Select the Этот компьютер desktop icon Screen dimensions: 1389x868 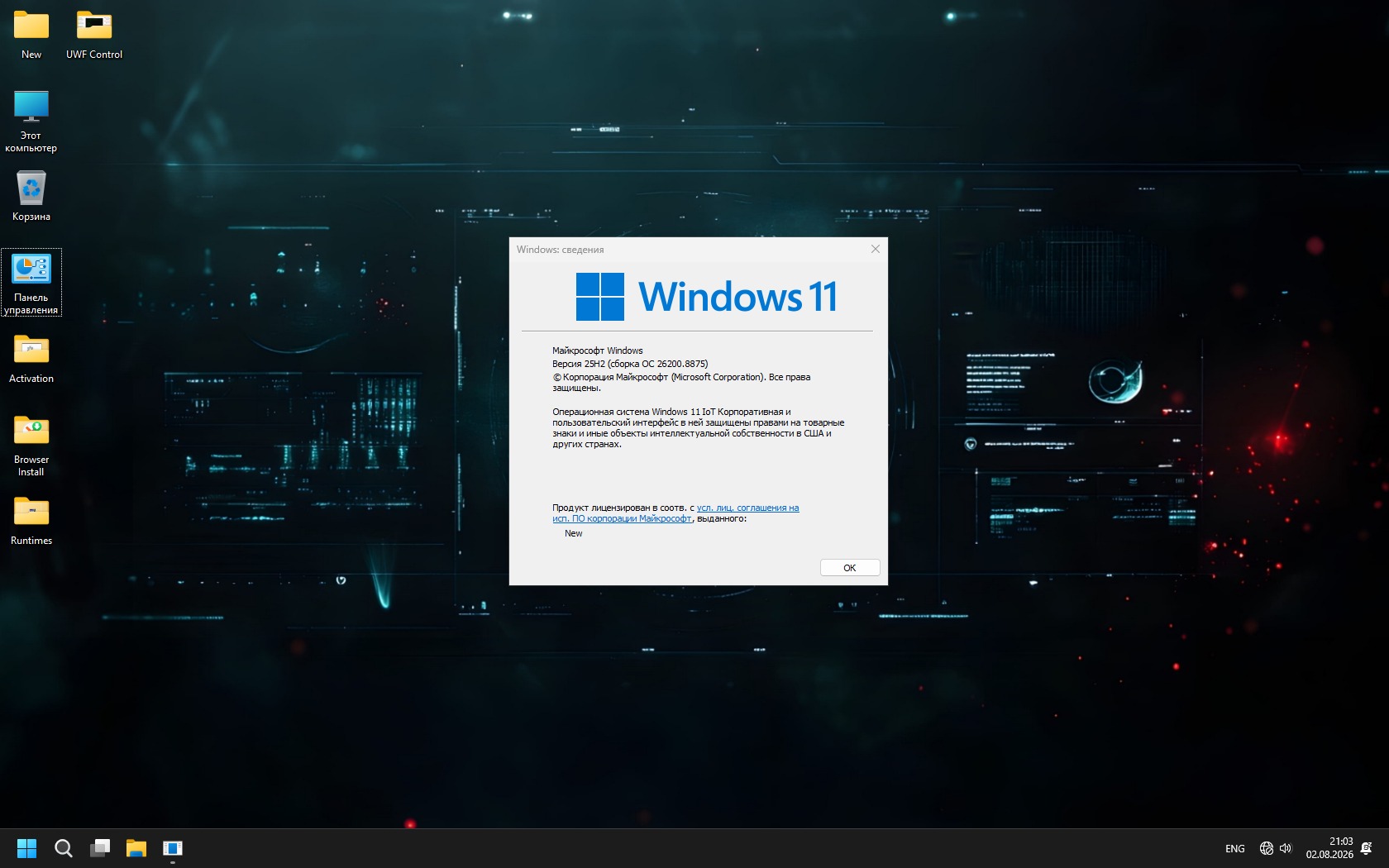click(x=31, y=121)
